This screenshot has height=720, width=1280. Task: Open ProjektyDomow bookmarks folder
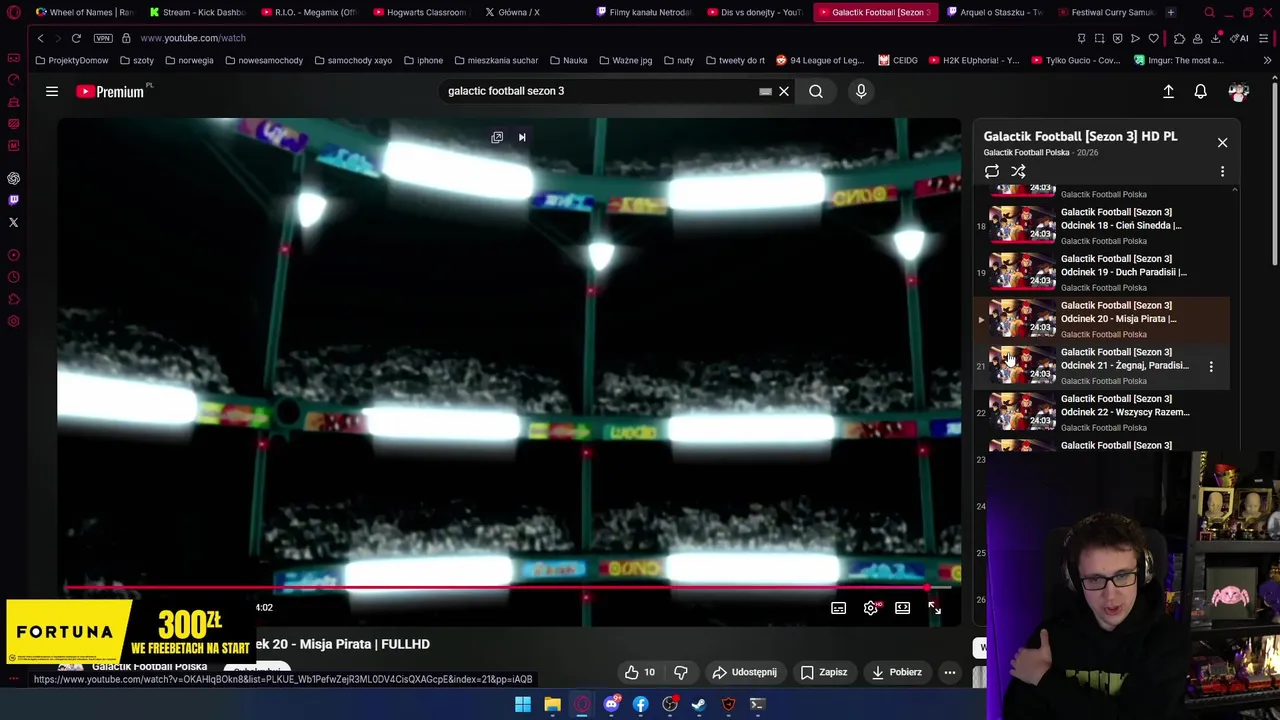coord(72,60)
